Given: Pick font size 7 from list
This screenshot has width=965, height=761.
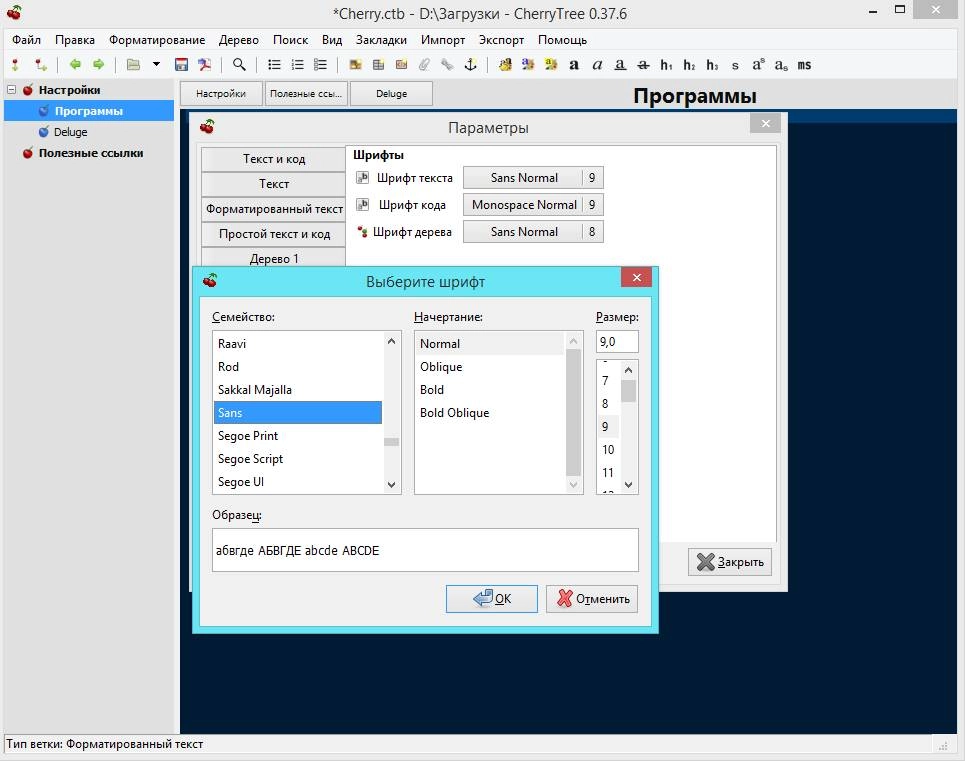Looking at the screenshot, I should pos(609,381).
